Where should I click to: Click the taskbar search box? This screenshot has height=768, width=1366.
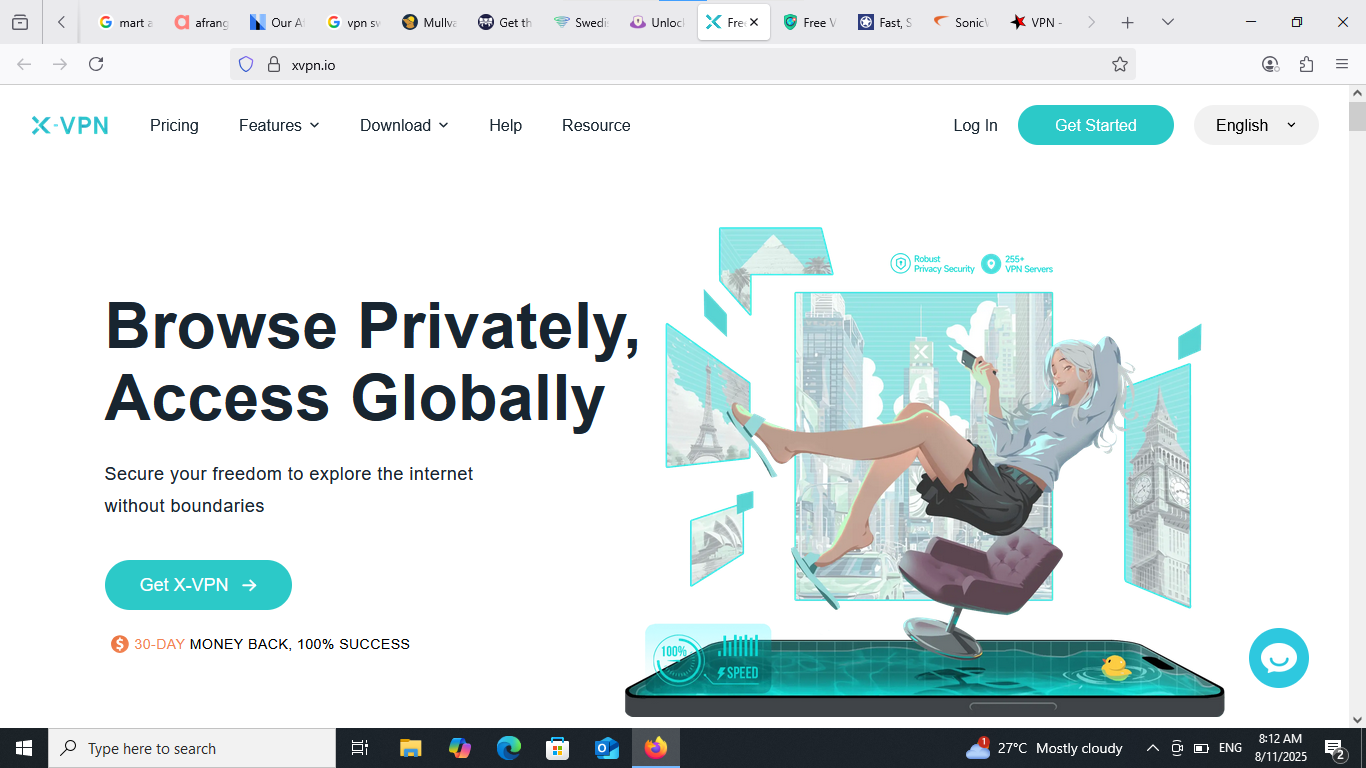pos(192,748)
